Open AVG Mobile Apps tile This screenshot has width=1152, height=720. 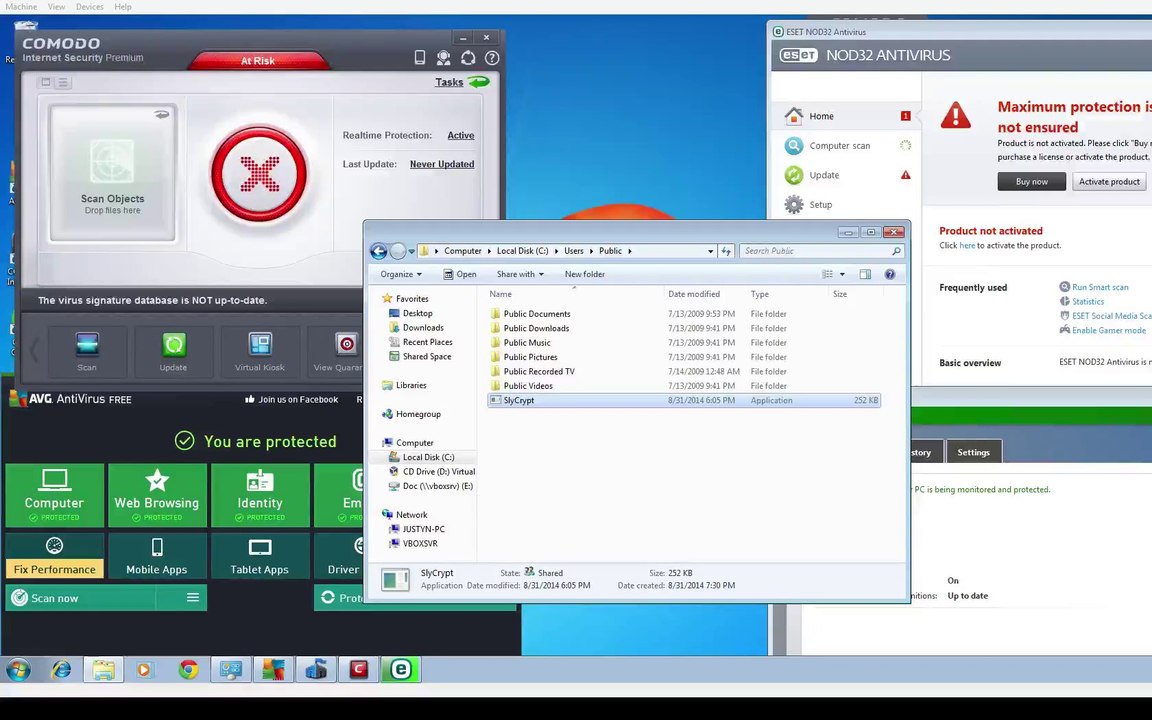point(157,556)
